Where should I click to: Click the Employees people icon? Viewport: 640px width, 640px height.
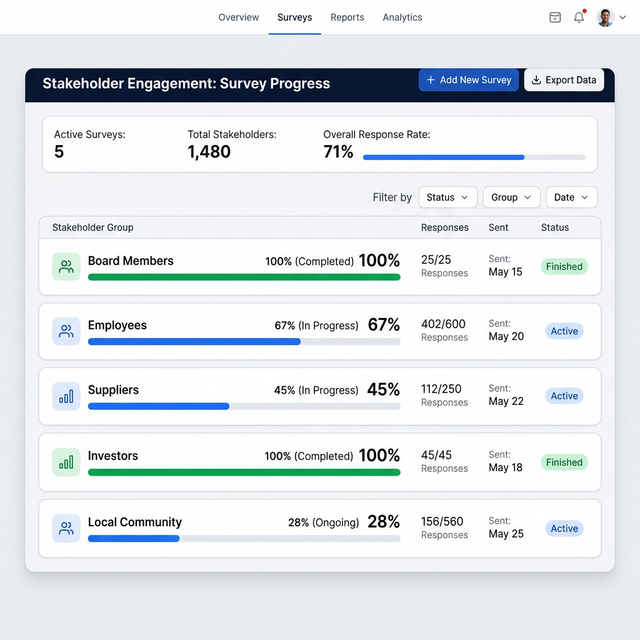click(66, 331)
